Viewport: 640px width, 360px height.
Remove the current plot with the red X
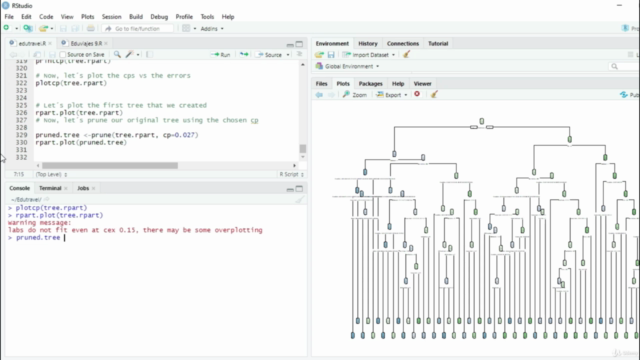click(x=417, y=94)
